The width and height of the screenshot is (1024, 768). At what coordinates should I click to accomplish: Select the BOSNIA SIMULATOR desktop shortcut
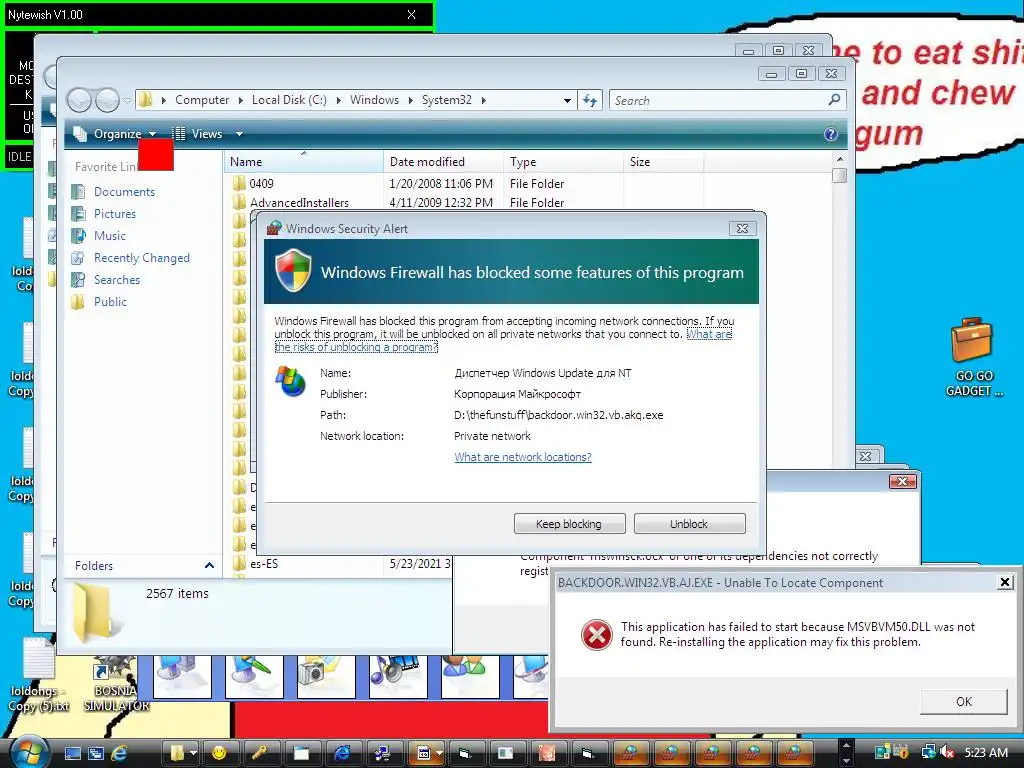coord(116,684)
